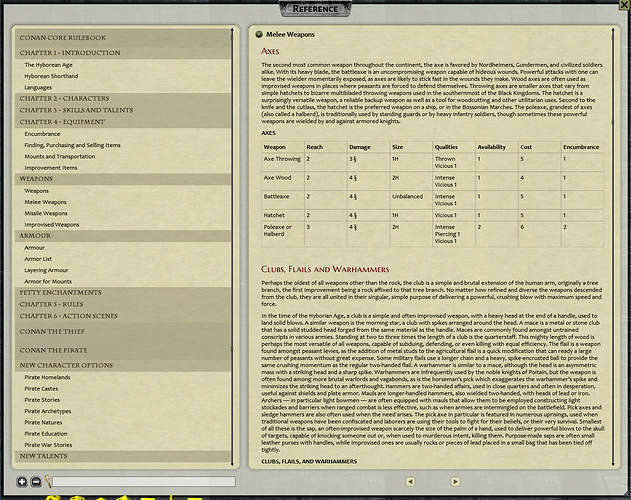This screenshot has width=631, height=500.
Task: Click the Reference window title
Action: point(316,8)
